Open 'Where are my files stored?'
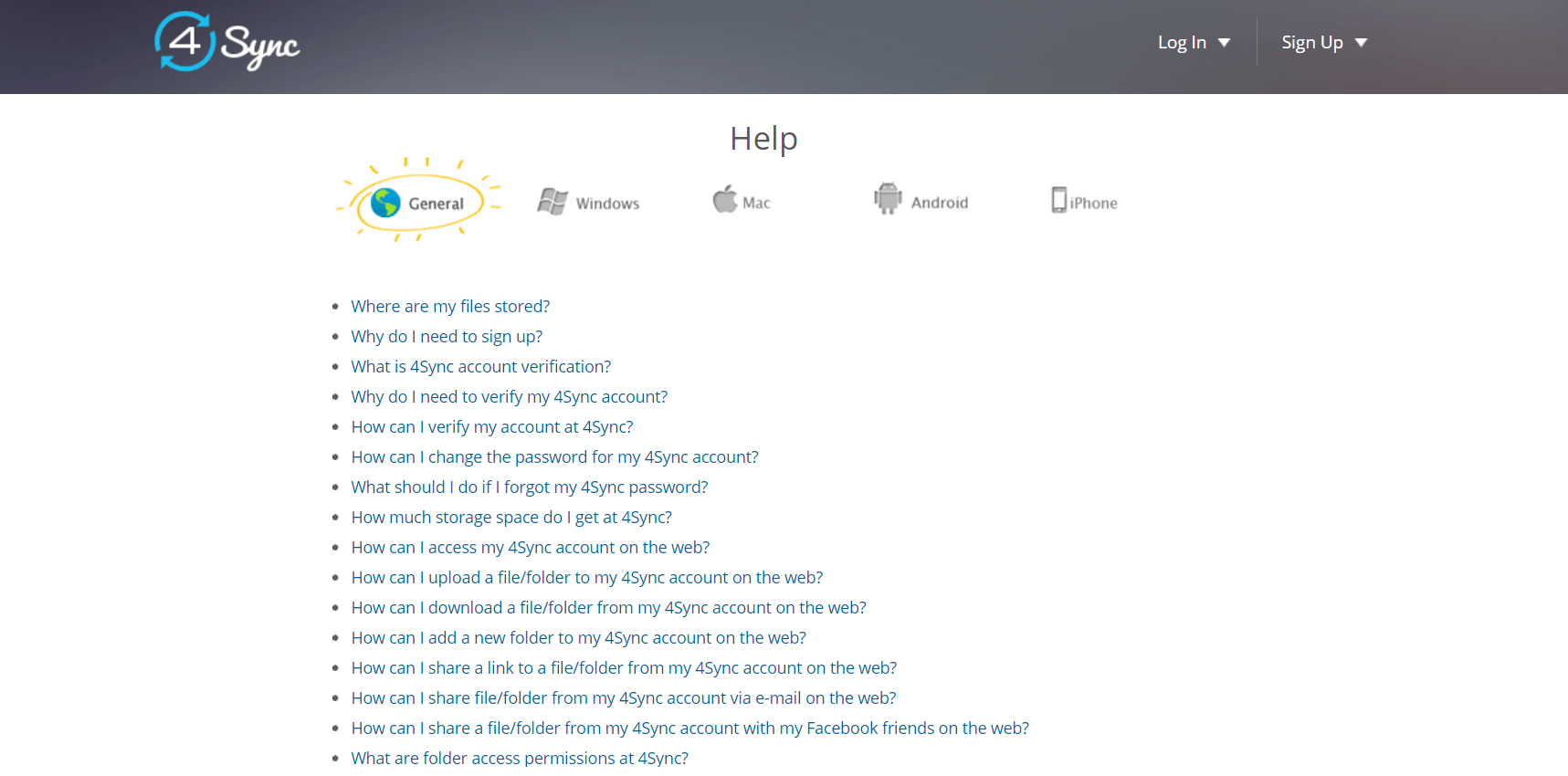This screenshot has width=1568, height=776. coord(450,307)
